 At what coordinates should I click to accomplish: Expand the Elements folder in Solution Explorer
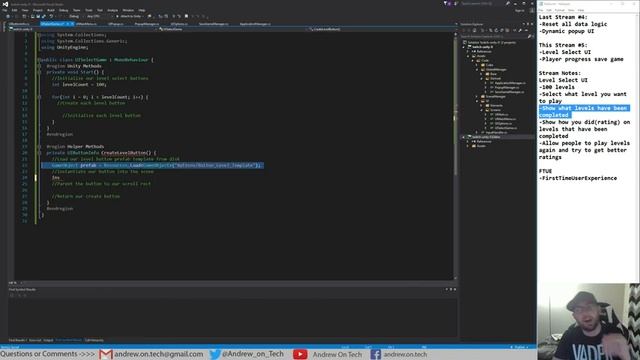[482, 105]
